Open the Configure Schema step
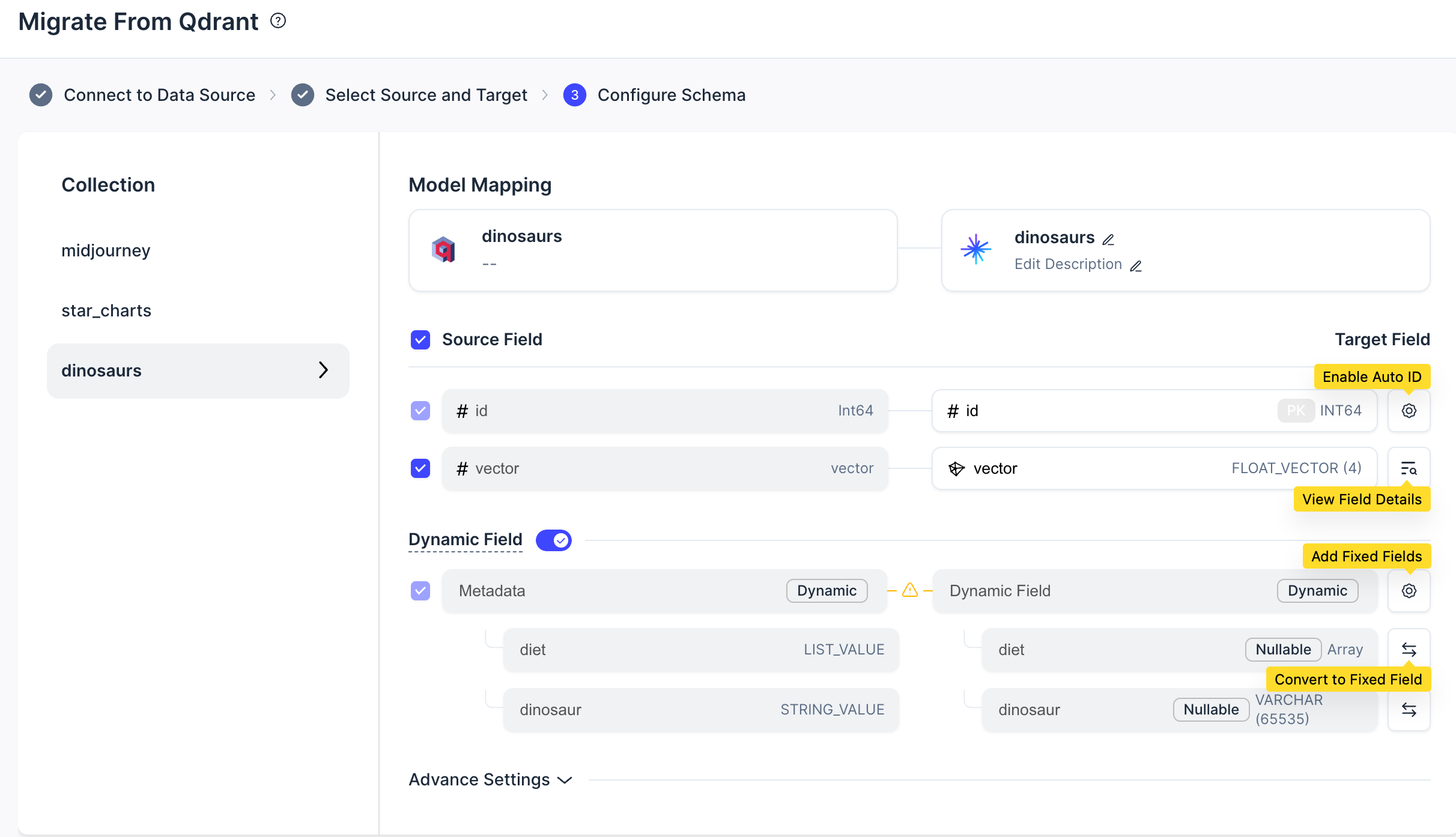Image resolution: width=1456 pixels, height=837 pixels. tap(671, 95)
